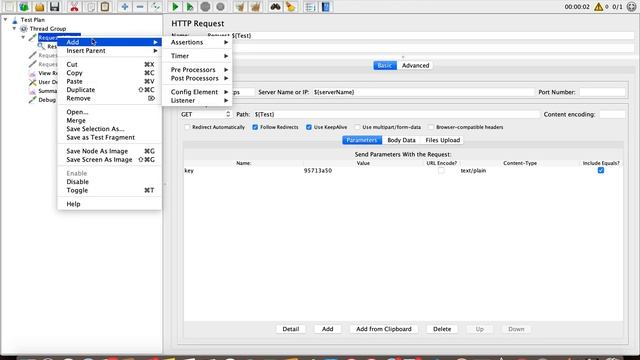Click the Add parameter button
This screenshot has height=360, width=640.
[x=327, y=329]
